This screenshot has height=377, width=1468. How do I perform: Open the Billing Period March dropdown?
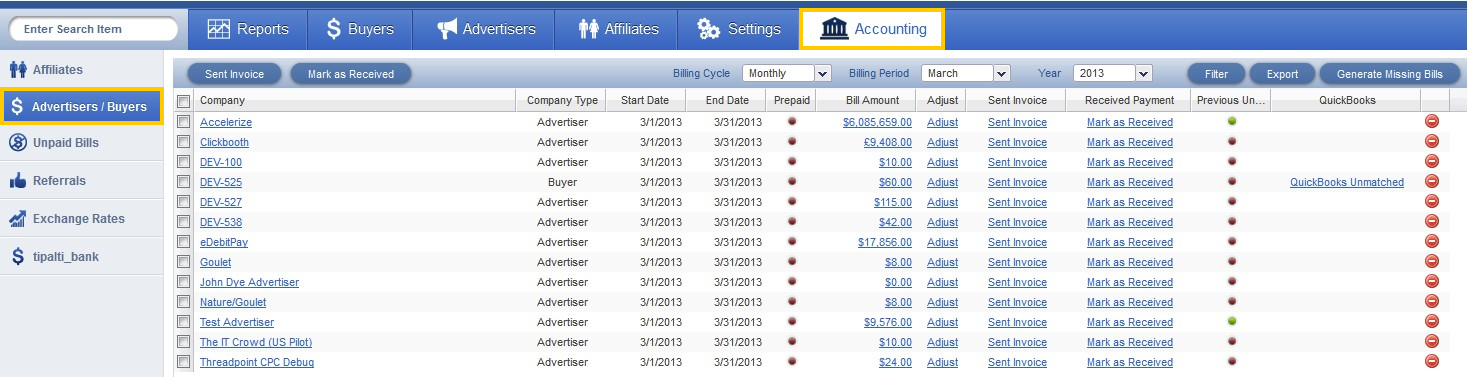coord(965,73)
